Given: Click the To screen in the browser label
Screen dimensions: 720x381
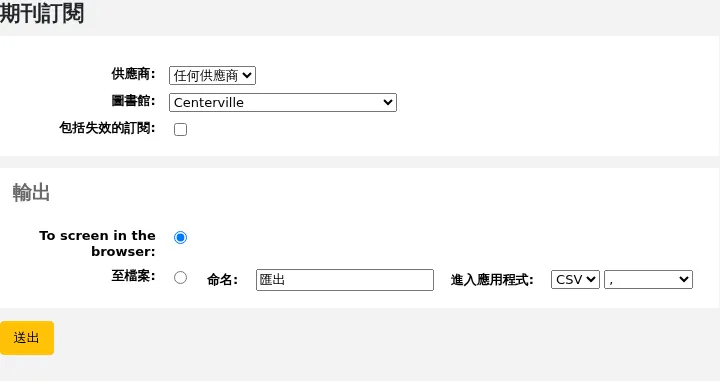Looking at the screenshot, I should click(97, 243).
